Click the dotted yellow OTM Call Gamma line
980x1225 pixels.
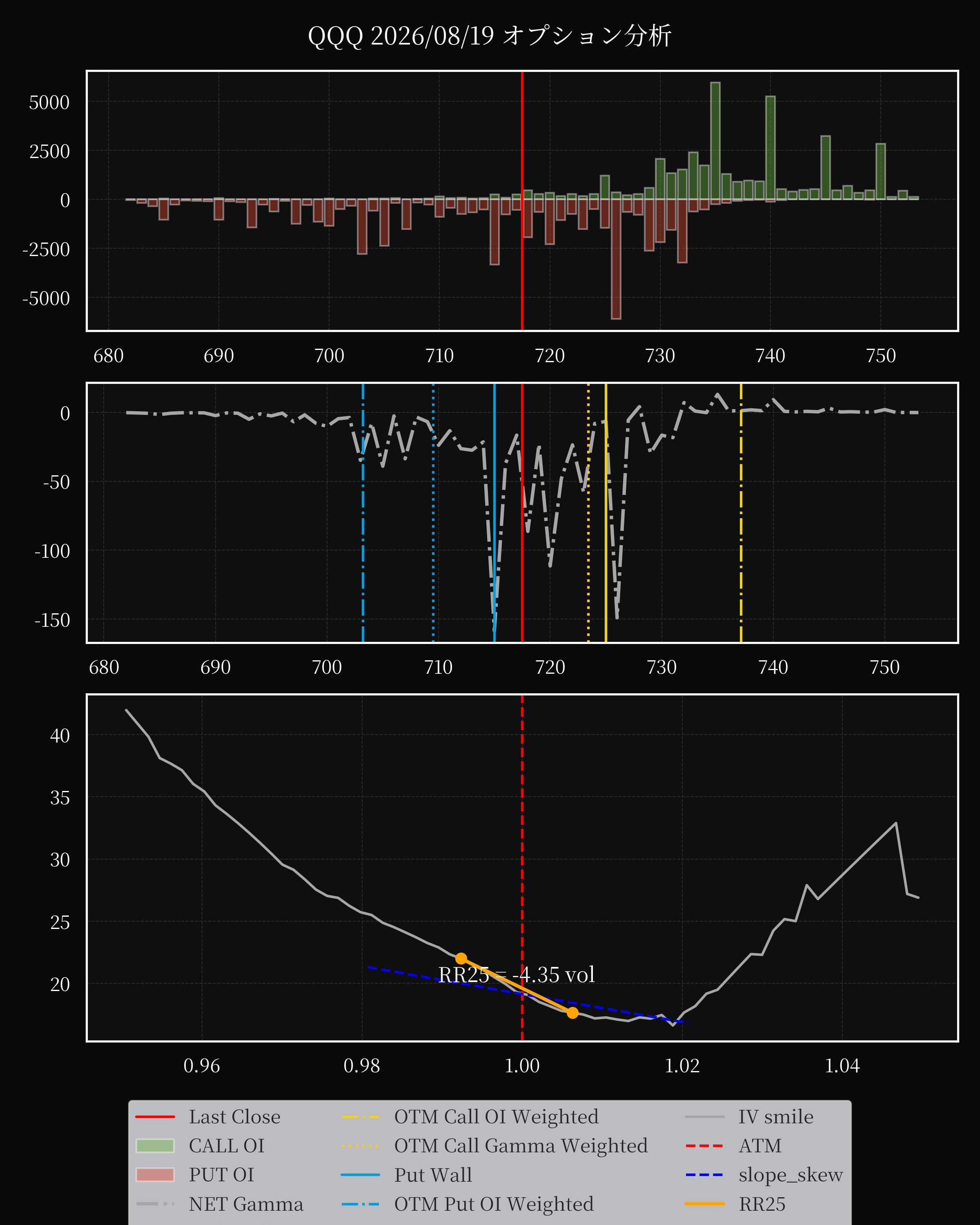pyautogui.click(x=588, y=513)
